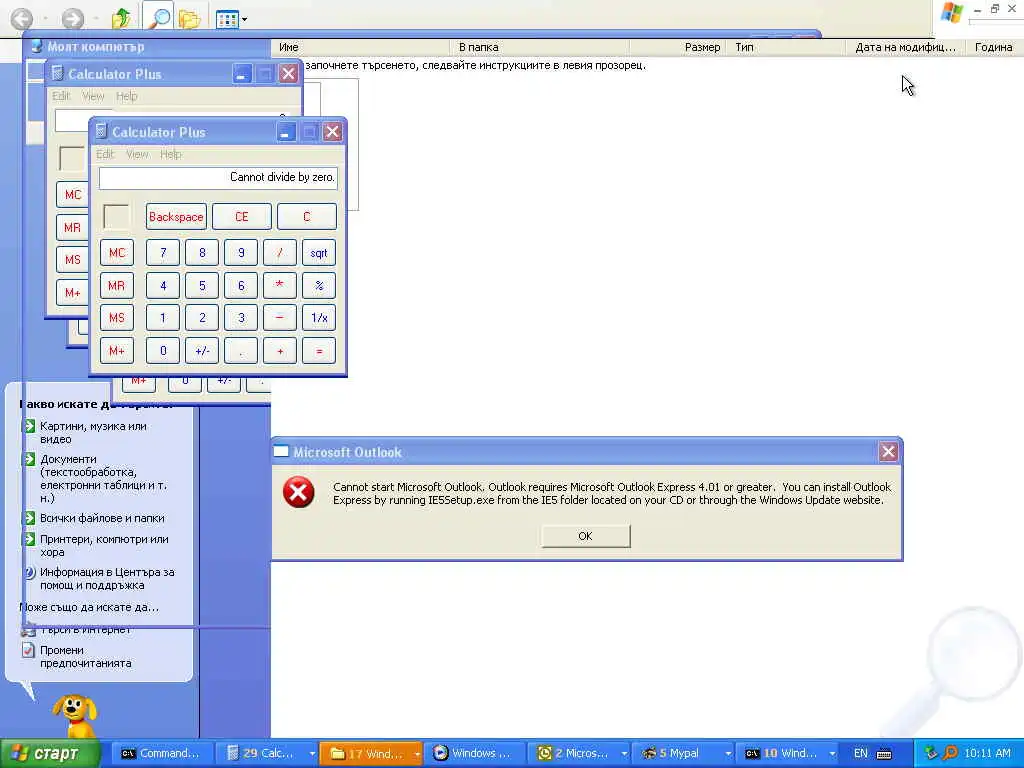Click the decimal point button in front calculator
This screenshot has height=768, width=1024.
240,351
